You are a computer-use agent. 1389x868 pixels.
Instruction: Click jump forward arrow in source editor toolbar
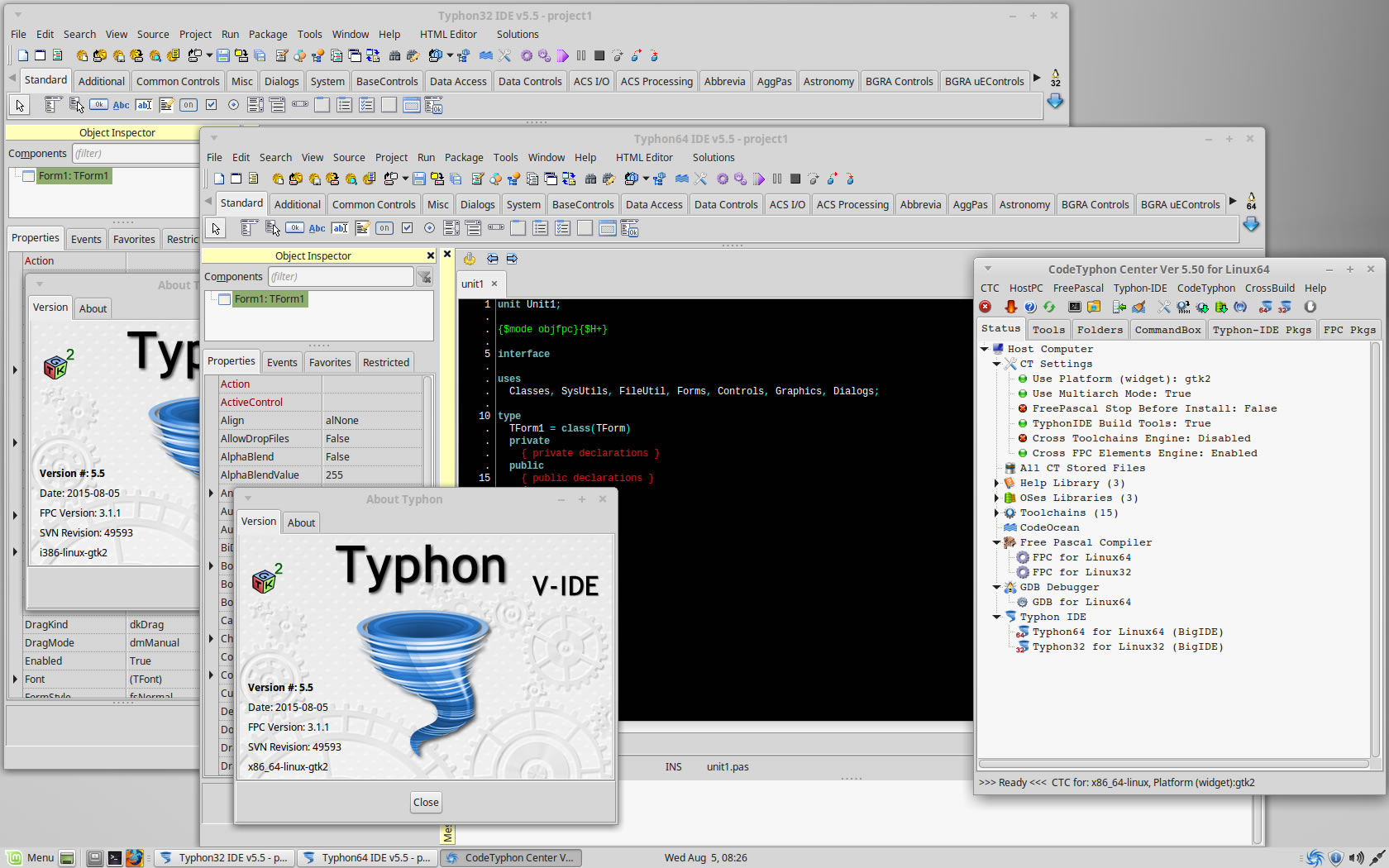tap(512, 259)
